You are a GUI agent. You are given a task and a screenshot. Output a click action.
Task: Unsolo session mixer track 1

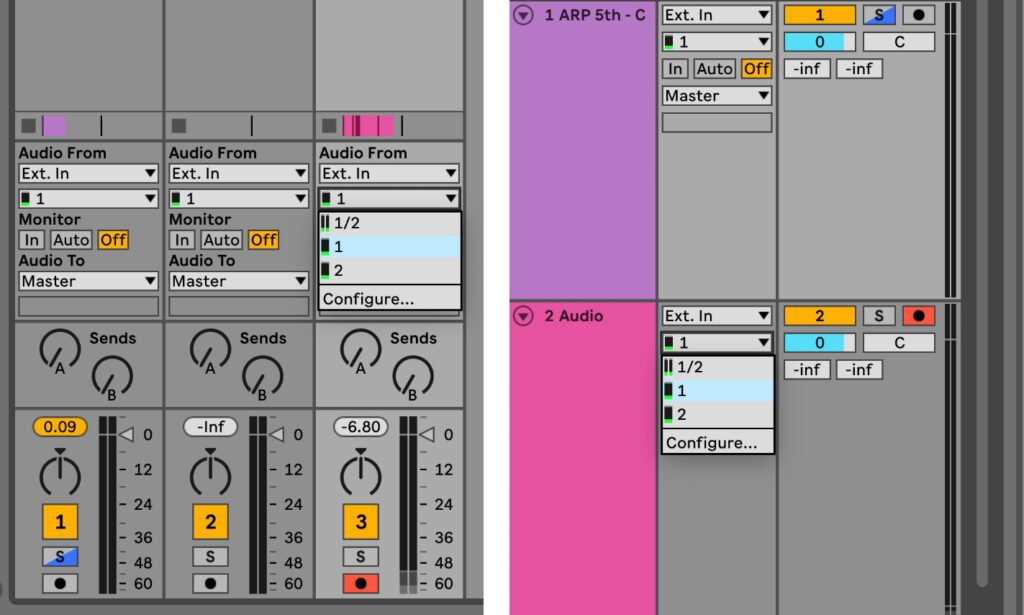point(60,556)
